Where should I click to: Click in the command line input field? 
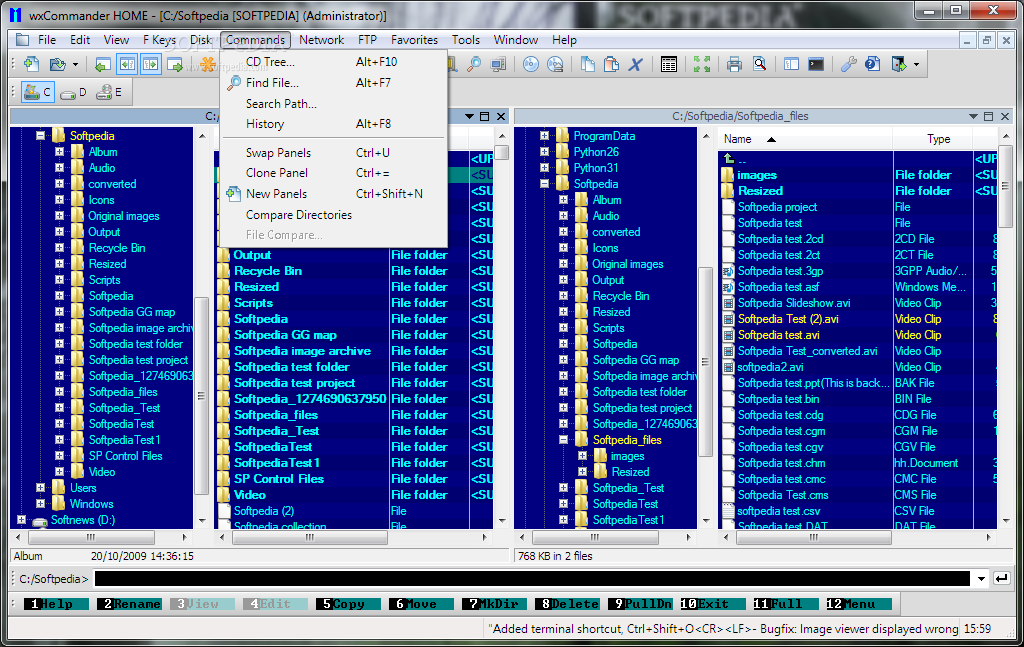pos(532,579)
